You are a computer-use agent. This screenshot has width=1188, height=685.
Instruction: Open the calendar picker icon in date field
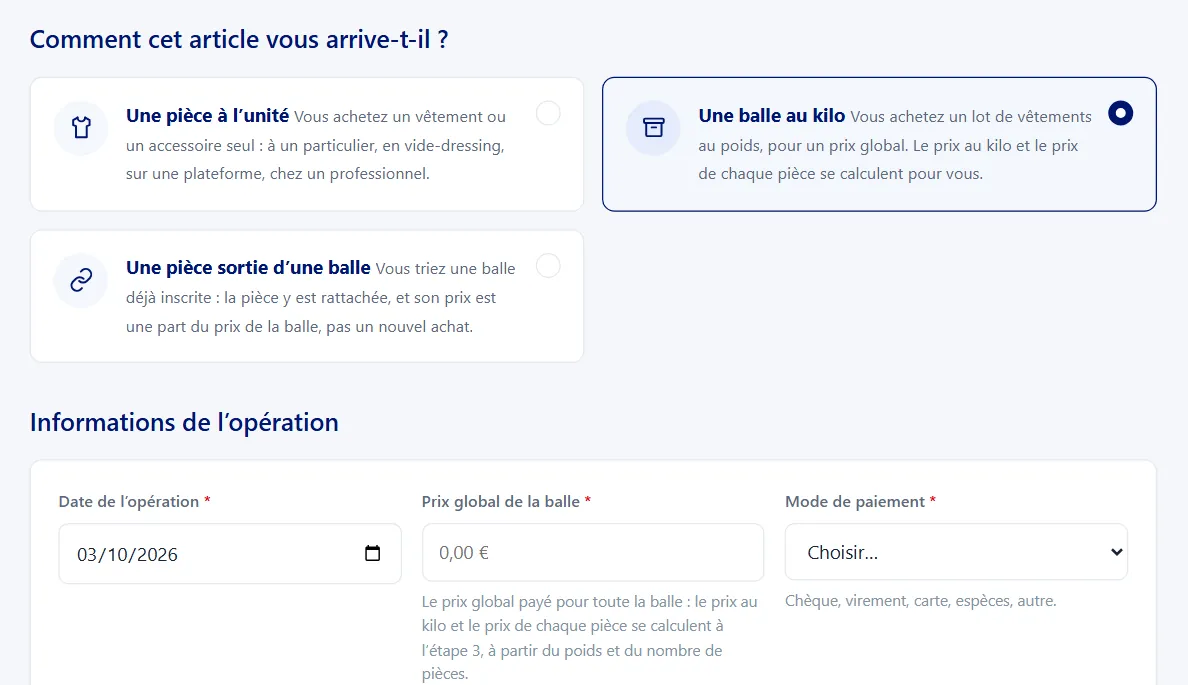click(372, 553)
